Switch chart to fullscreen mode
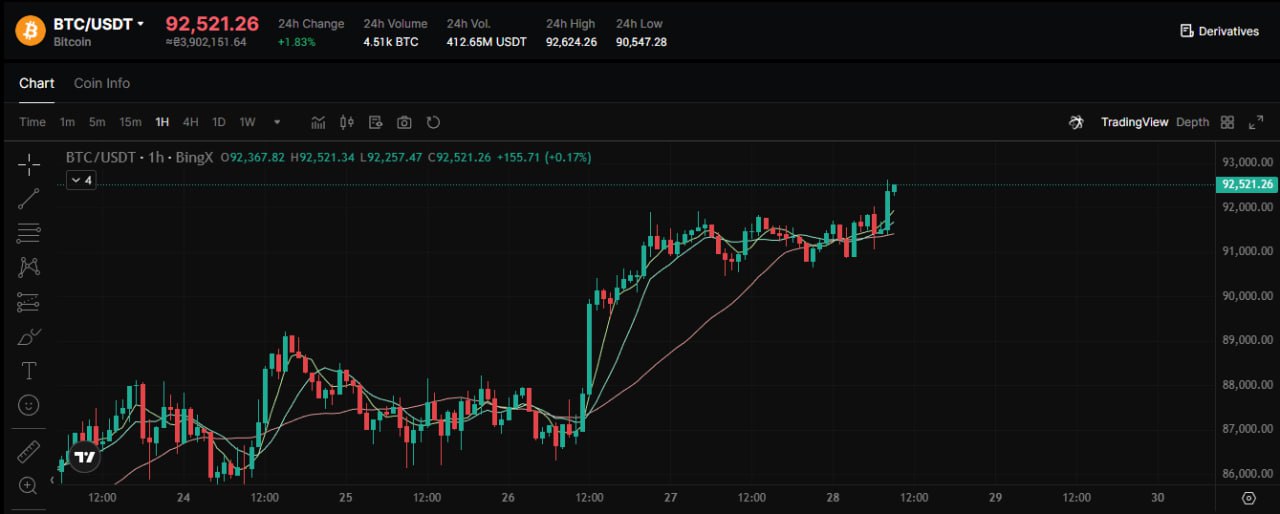The height and width of the screenshot is (514, 1280). tap(1256, 122)
